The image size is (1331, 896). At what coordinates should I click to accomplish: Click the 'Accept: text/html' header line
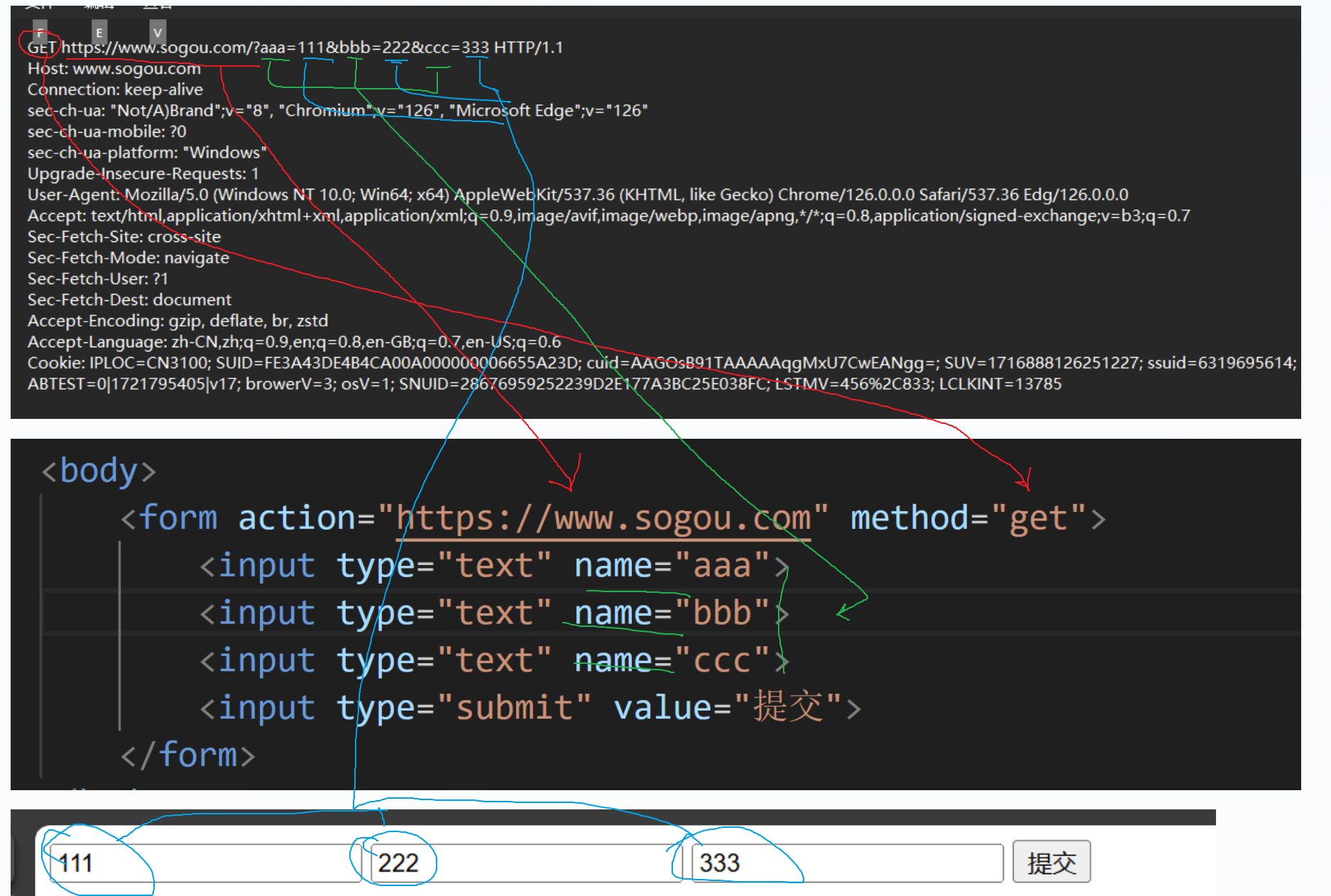click(x=608, y=216)
